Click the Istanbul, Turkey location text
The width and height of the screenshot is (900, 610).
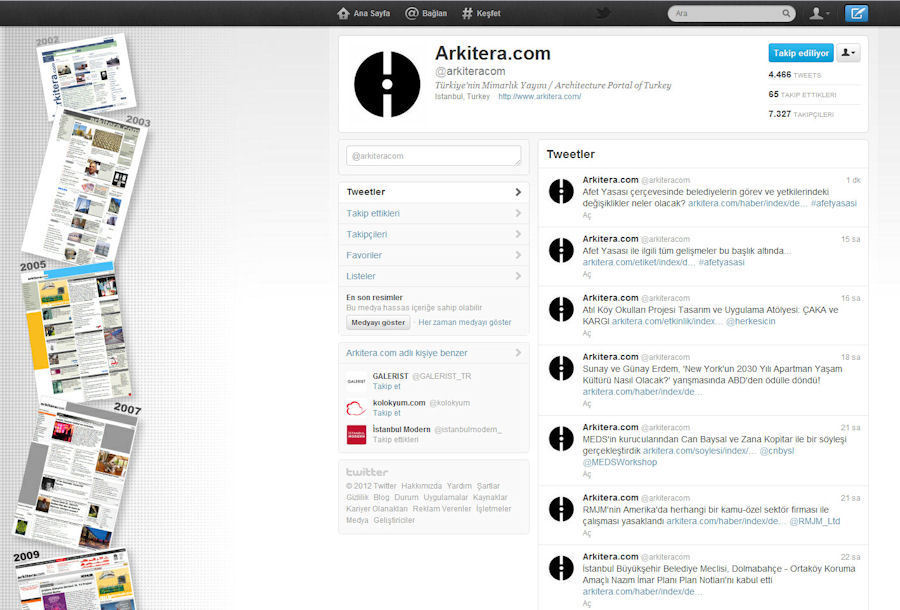[463, 96]
